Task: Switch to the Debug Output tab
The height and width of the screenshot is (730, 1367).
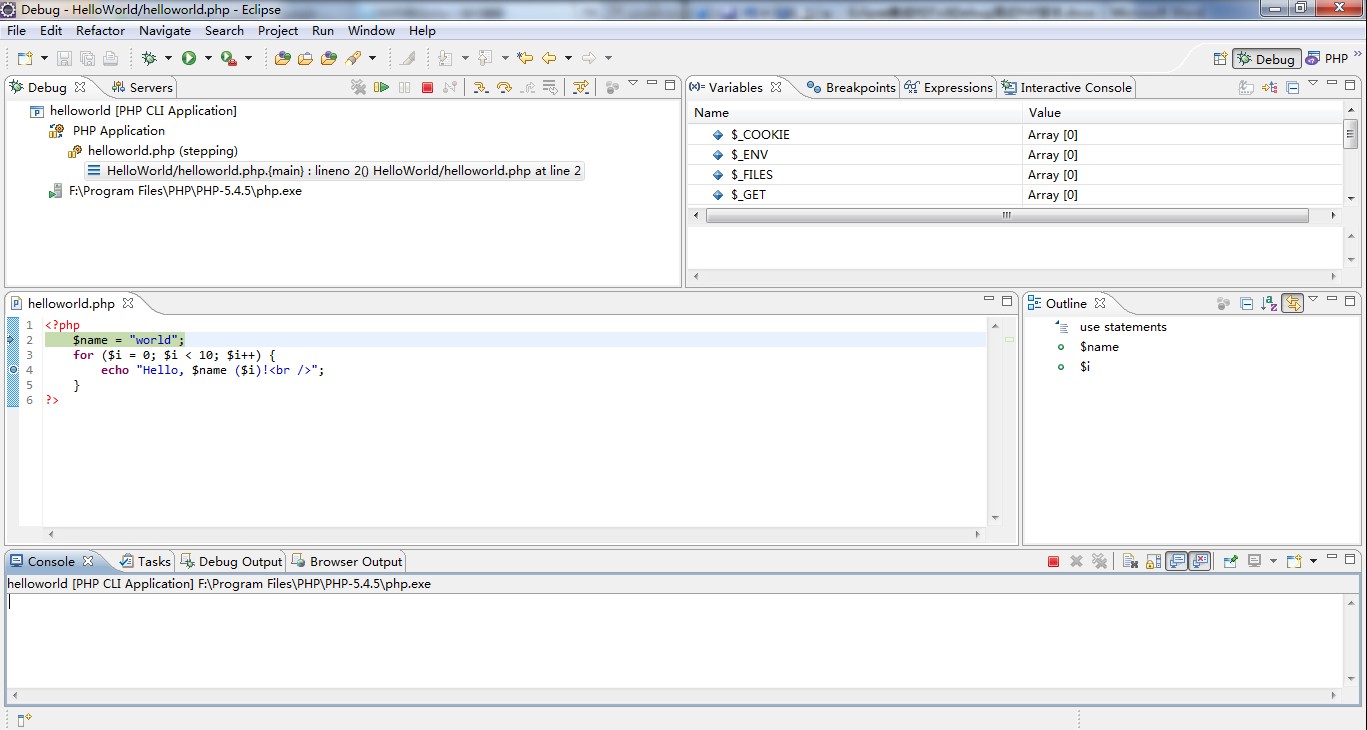Action: (x=232, y=562)
